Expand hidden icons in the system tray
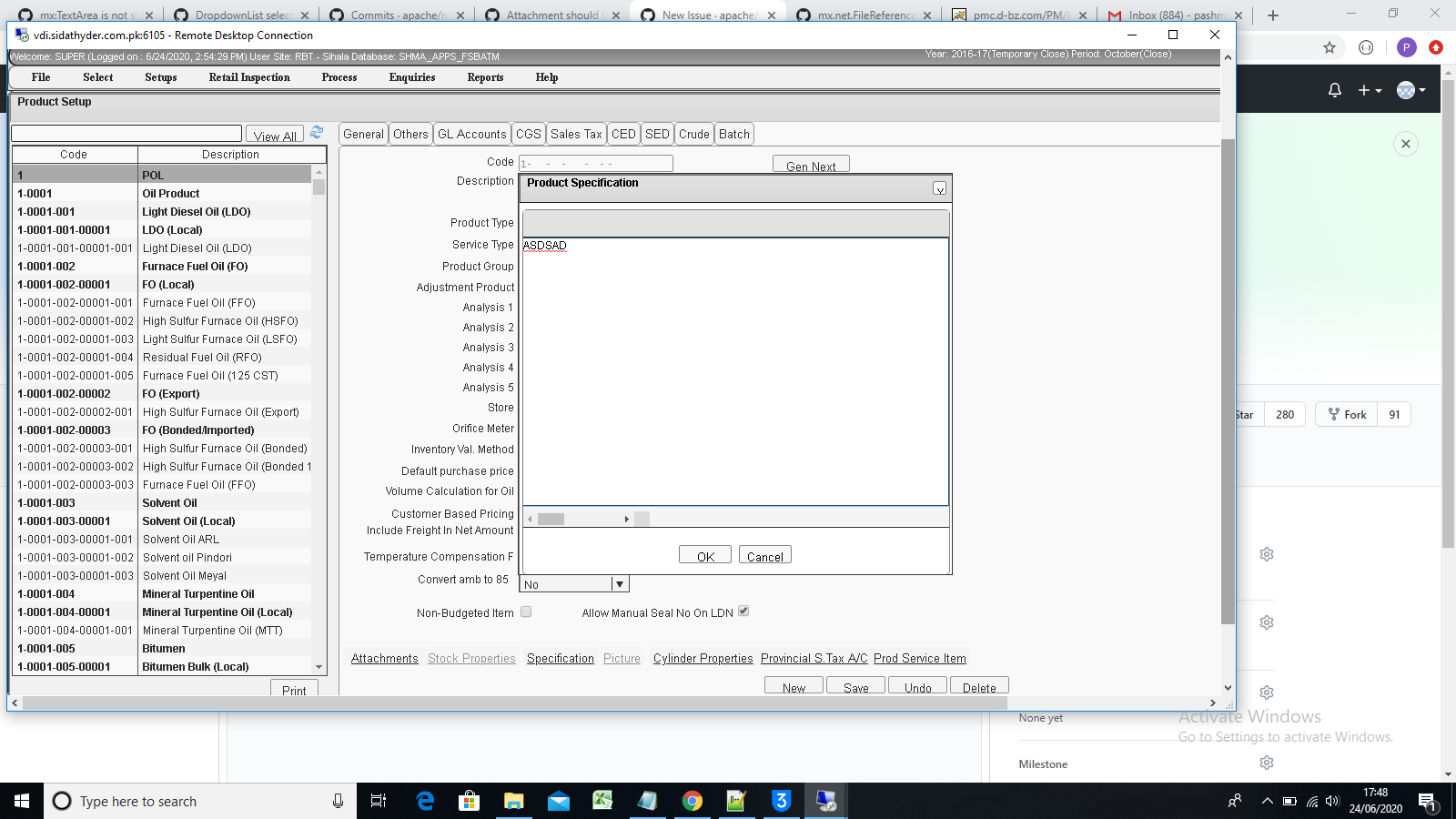The image size is (1456, 819). click(x=1267, y=801)
